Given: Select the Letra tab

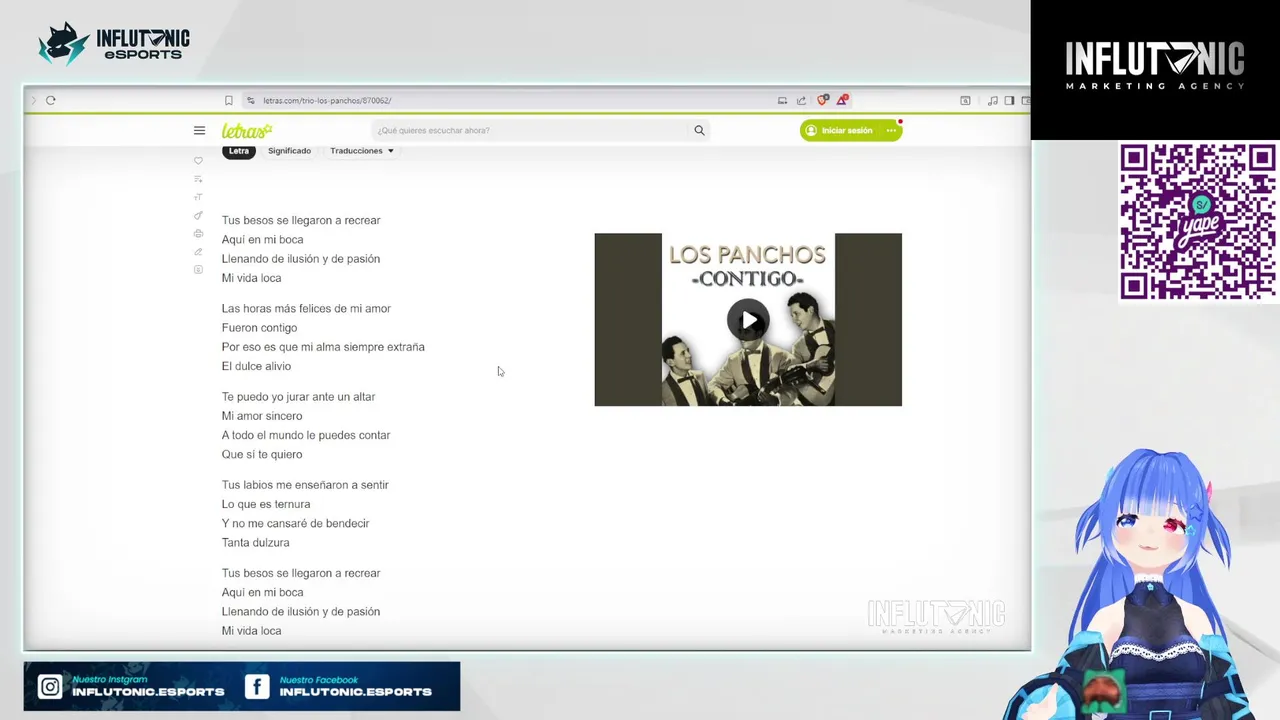Looking at the screenshot, I should (x=238, y=151).
